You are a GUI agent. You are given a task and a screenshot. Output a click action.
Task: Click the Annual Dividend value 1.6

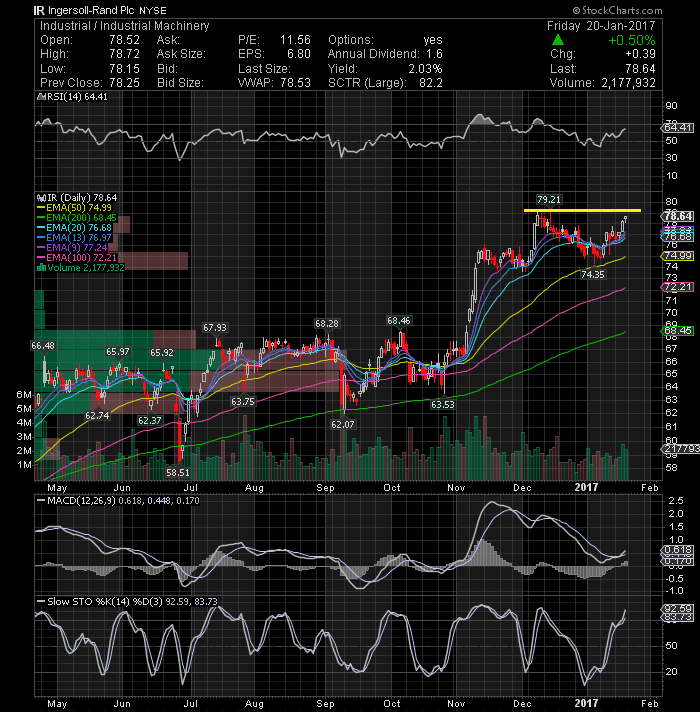click(434, 54)
